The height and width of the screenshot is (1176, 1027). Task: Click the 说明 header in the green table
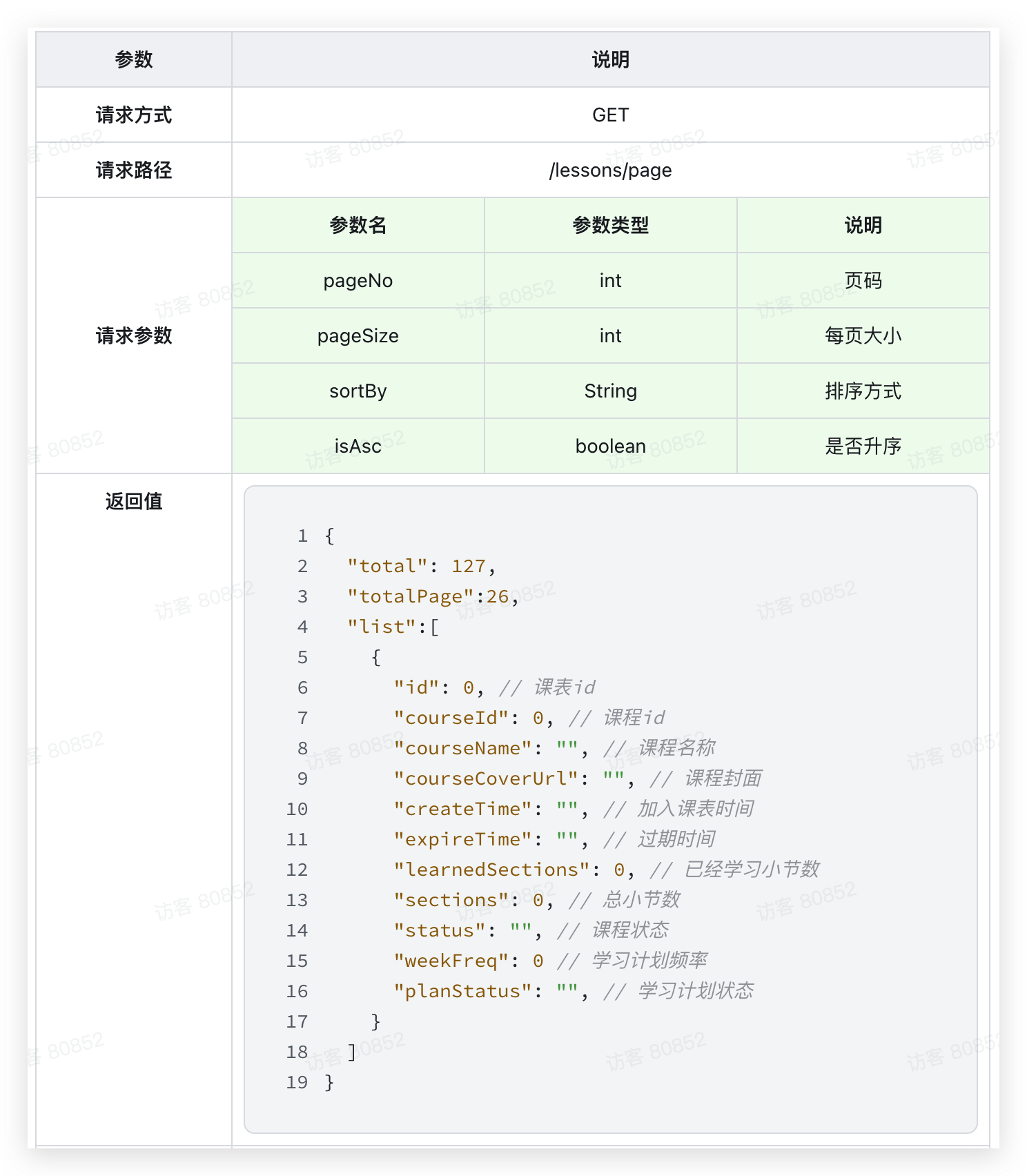pyautogui.click(x=863, y=225)
